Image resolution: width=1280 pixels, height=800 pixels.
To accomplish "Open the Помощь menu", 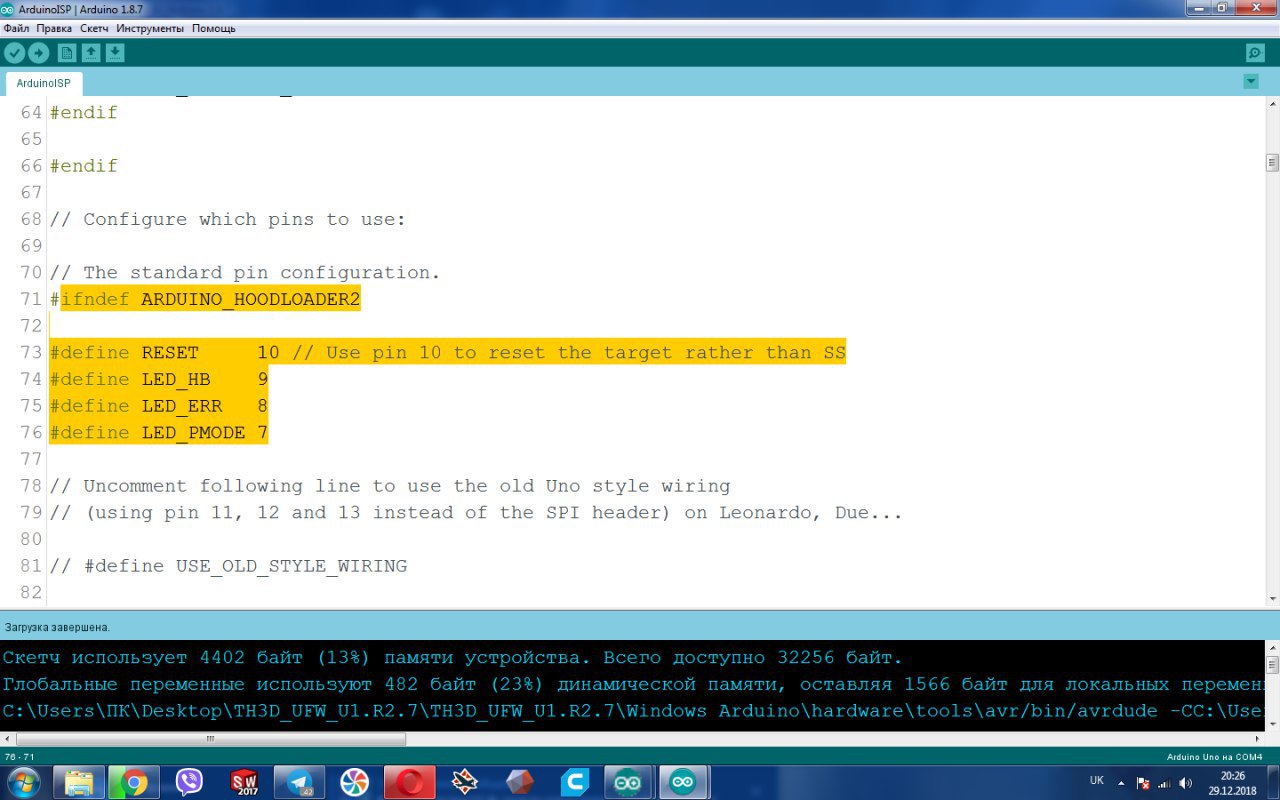I will pos(214,28).
